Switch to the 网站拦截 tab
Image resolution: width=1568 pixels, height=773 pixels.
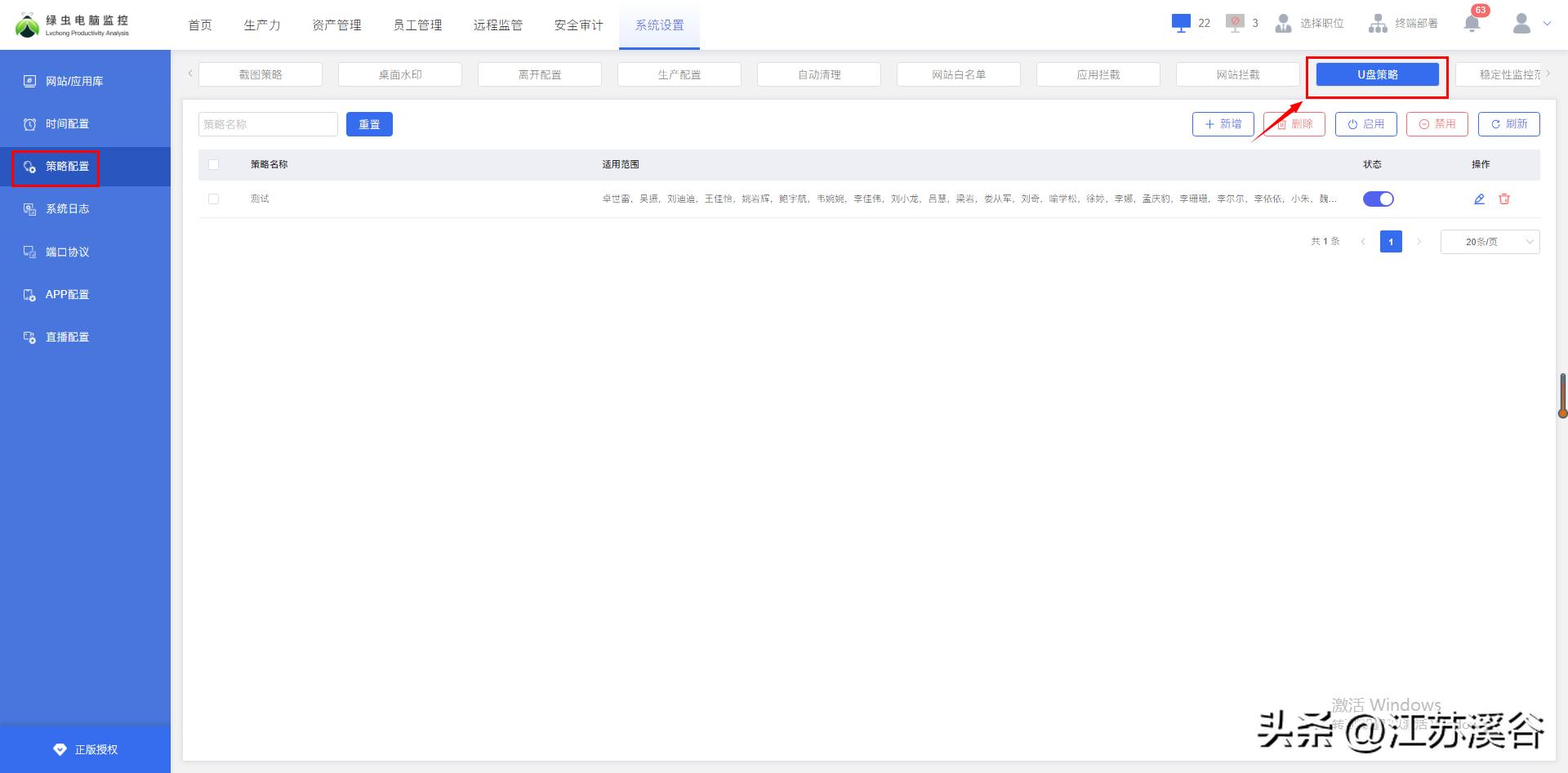(1238, 74)
